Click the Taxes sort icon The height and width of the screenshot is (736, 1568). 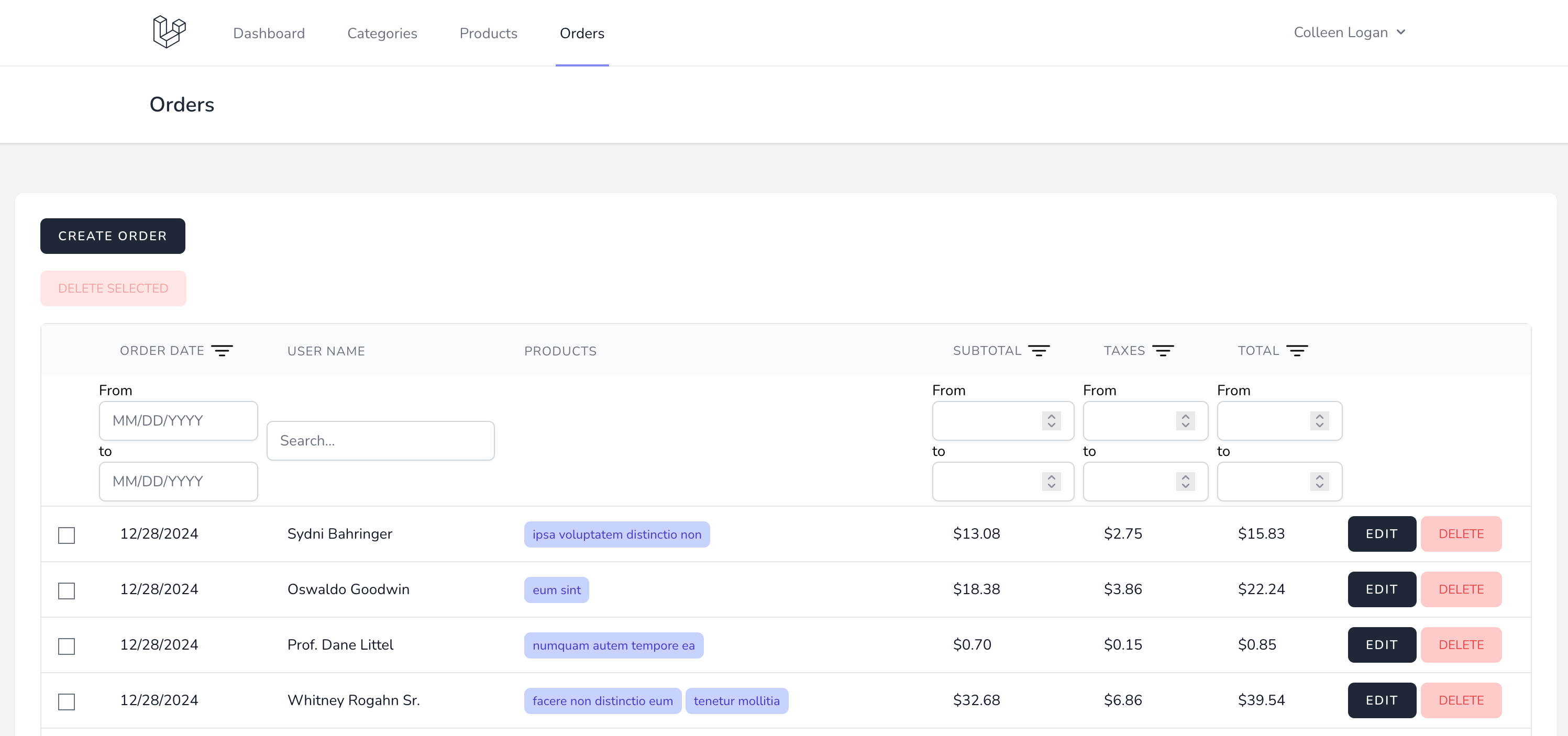(1163, 351)
